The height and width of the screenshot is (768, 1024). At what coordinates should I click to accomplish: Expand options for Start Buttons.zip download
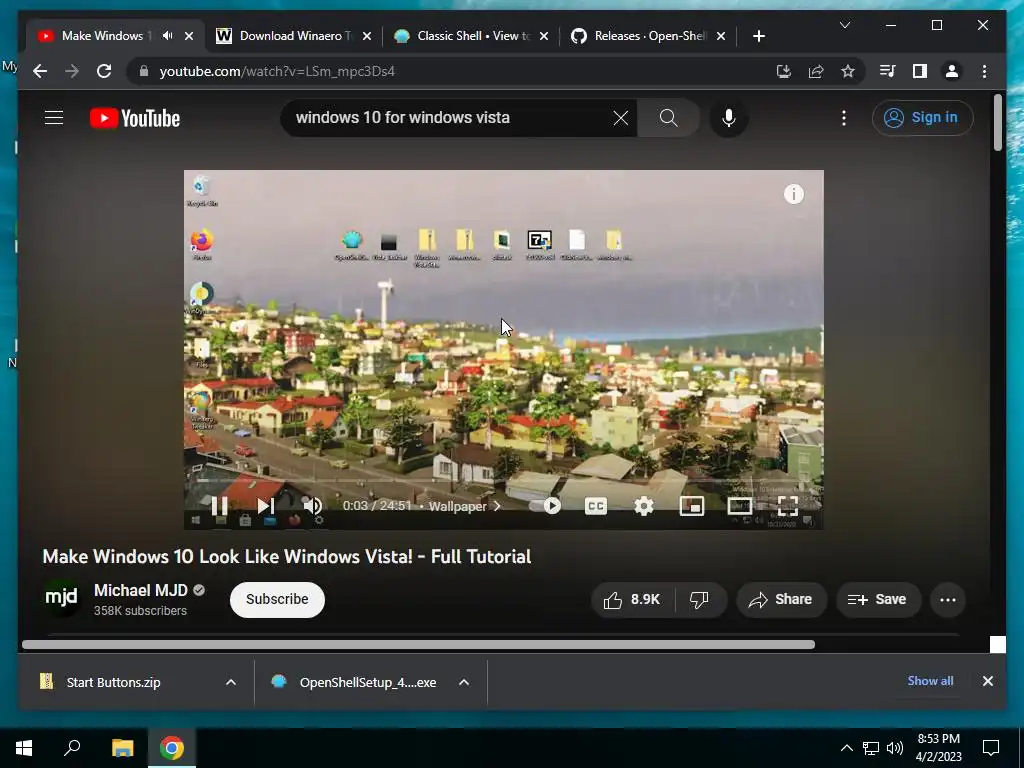tap(231, 682)
